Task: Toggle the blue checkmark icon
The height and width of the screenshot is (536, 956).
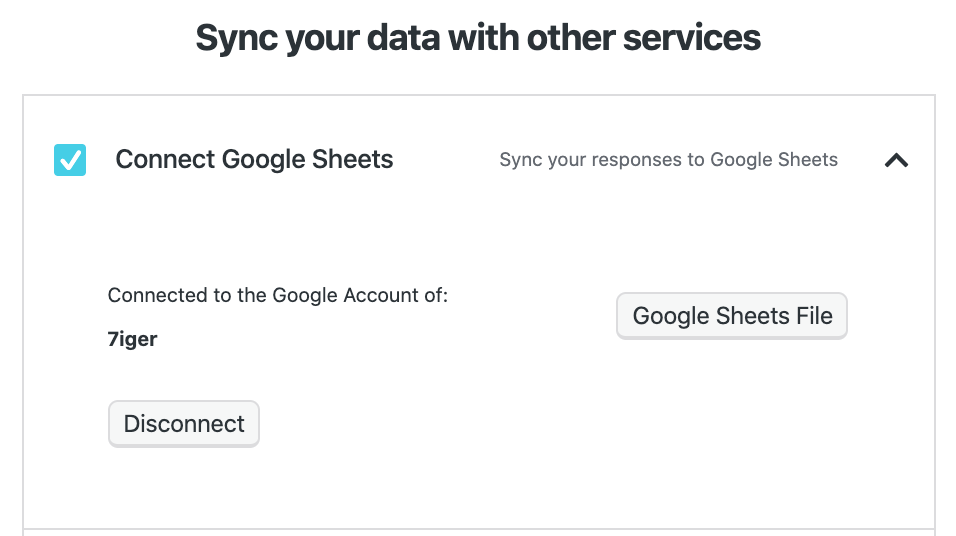Action: 70,160
